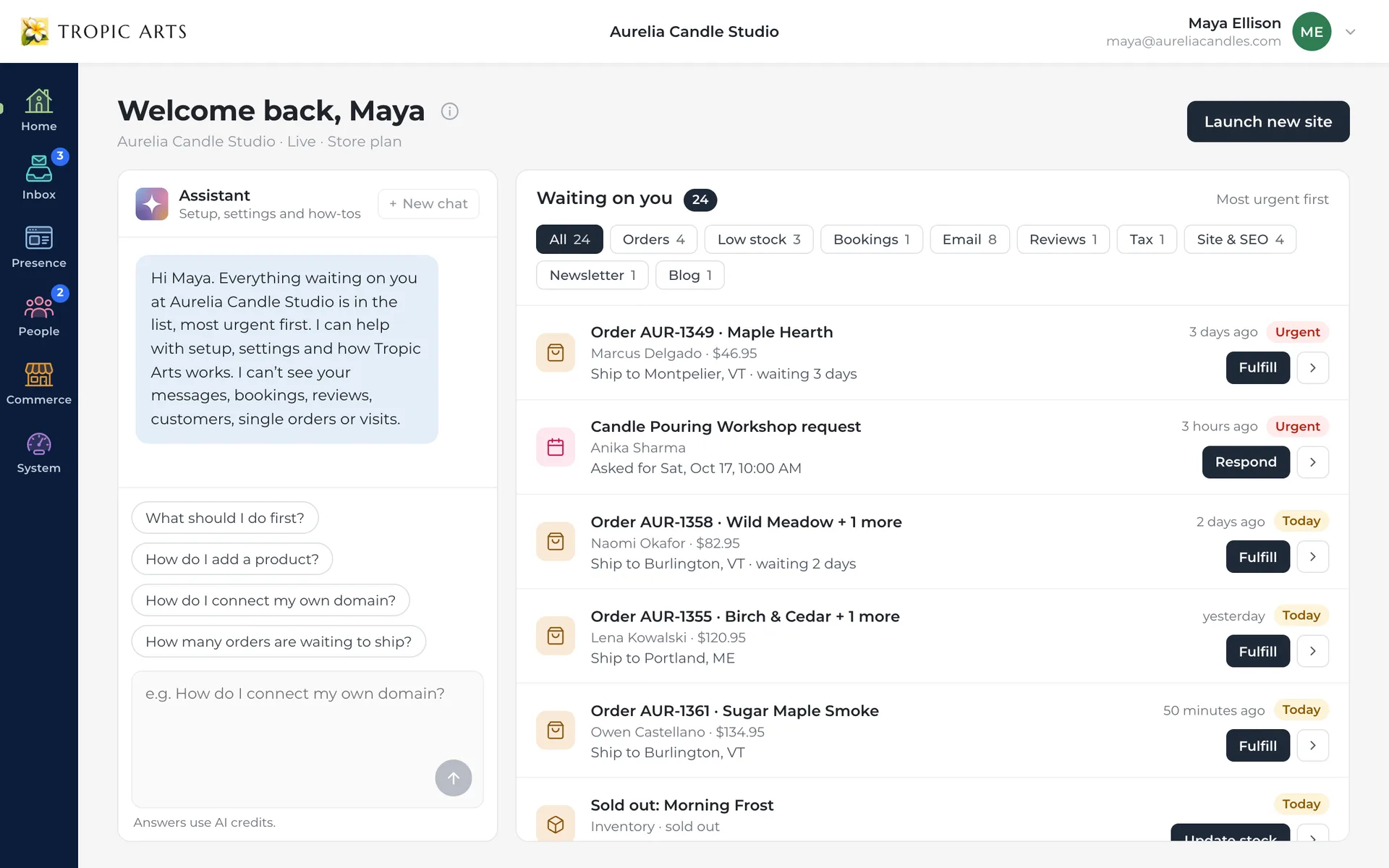Start a New chat with Assistant

tap(428, 204)
